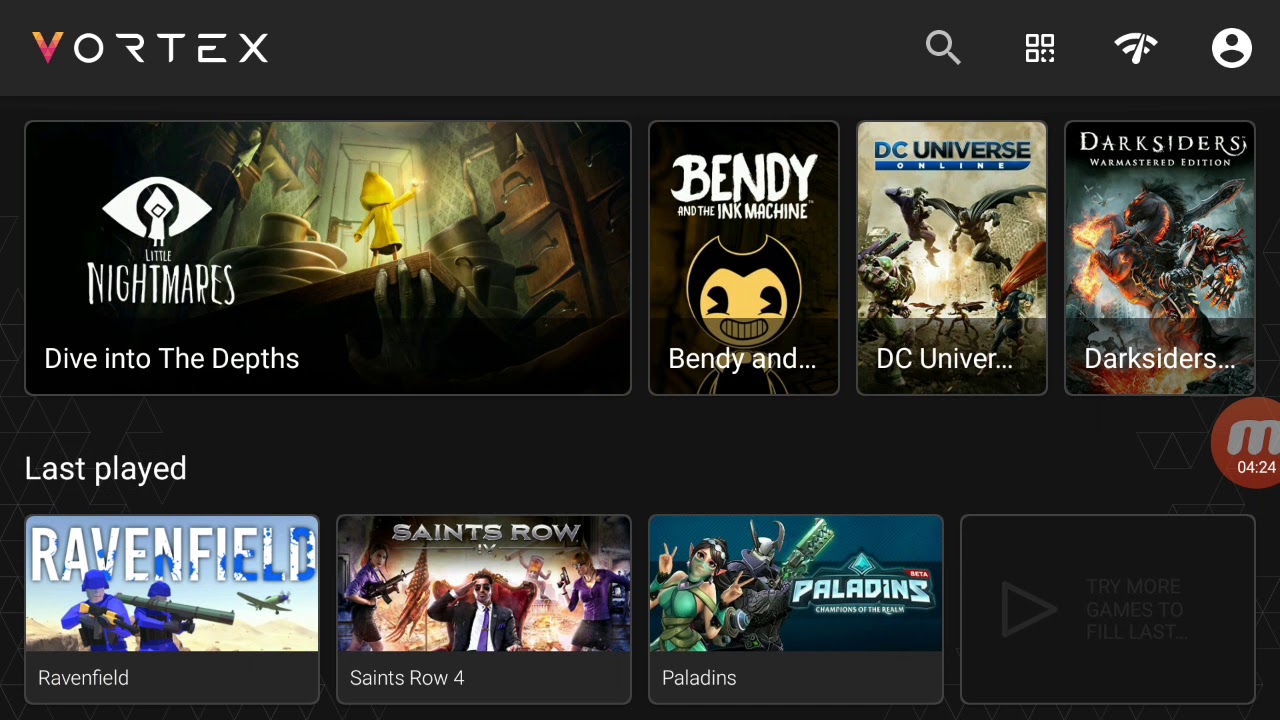
Task: Click the 'Dive into The Depths' caption
Action: click(172, 358)
